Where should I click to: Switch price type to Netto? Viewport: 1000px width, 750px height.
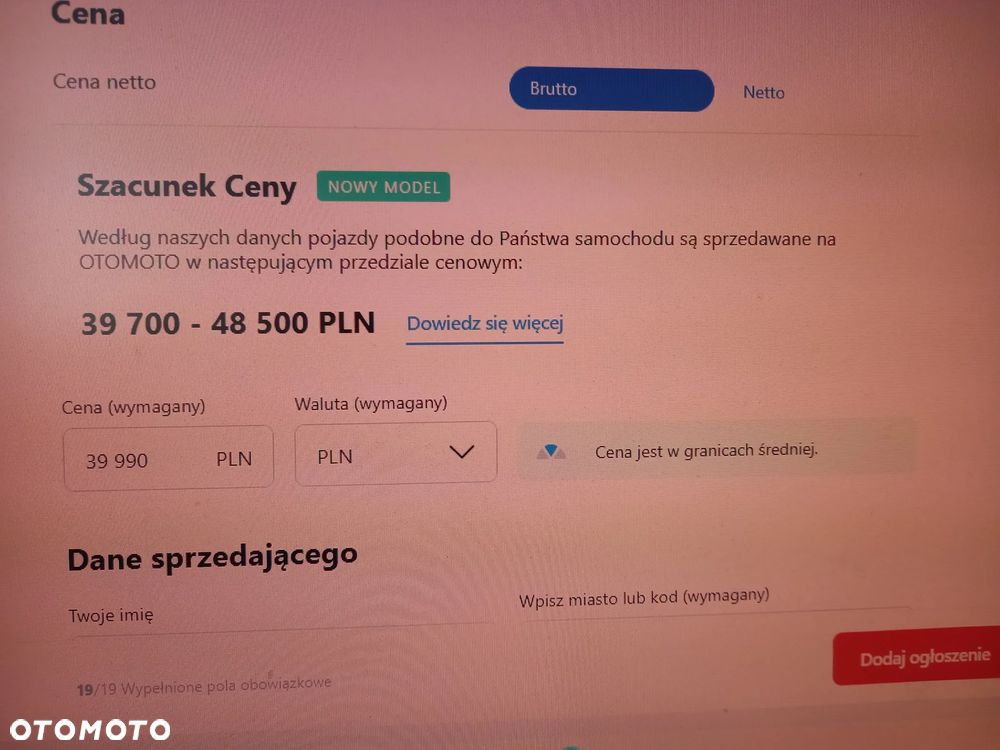(763, 92)
